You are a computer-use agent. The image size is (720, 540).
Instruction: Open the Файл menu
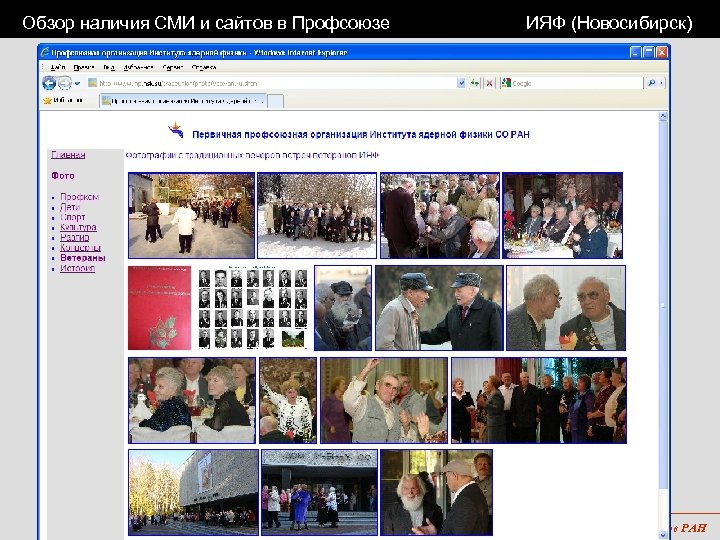[x=58, y=68]
